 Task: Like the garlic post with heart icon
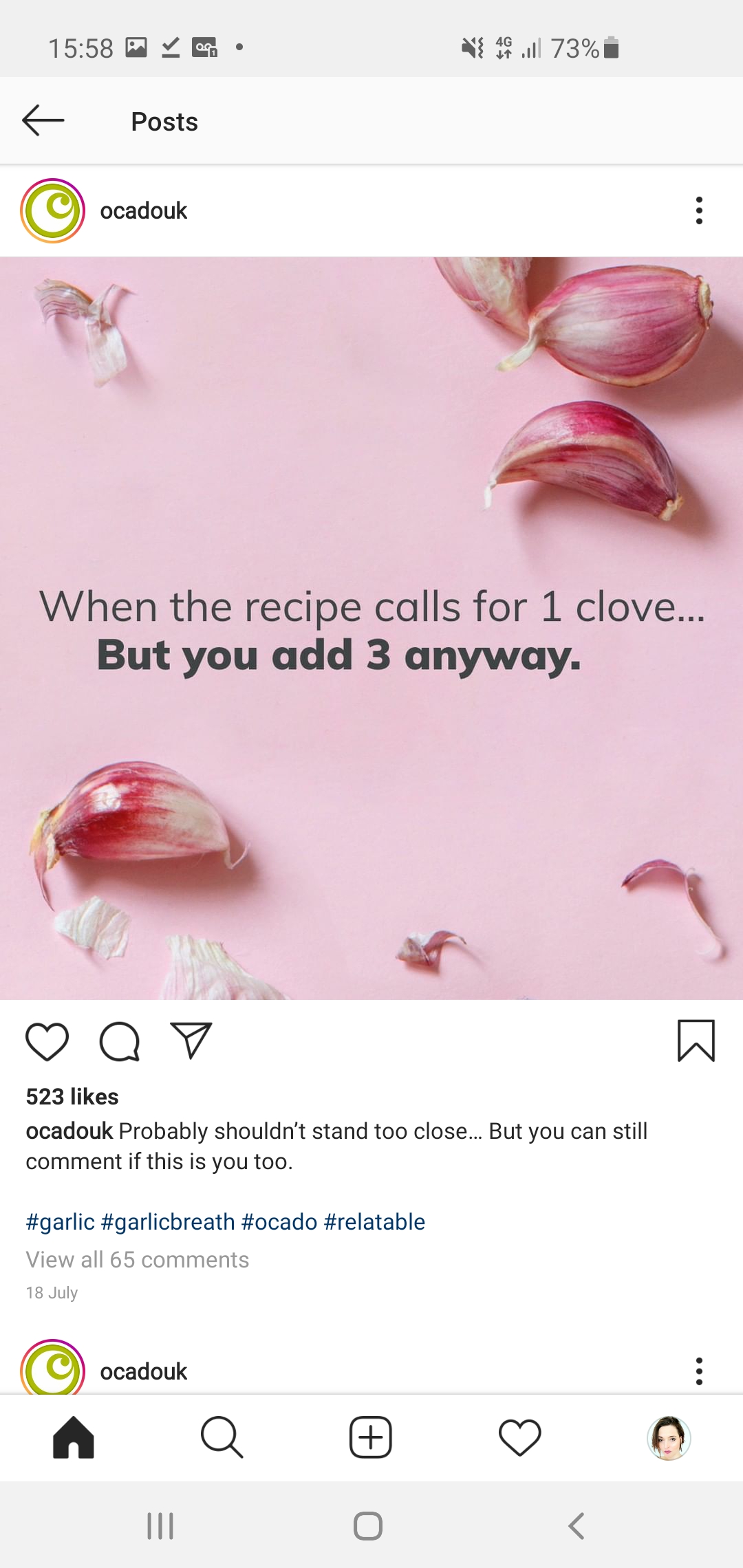tap(47, 1041)
